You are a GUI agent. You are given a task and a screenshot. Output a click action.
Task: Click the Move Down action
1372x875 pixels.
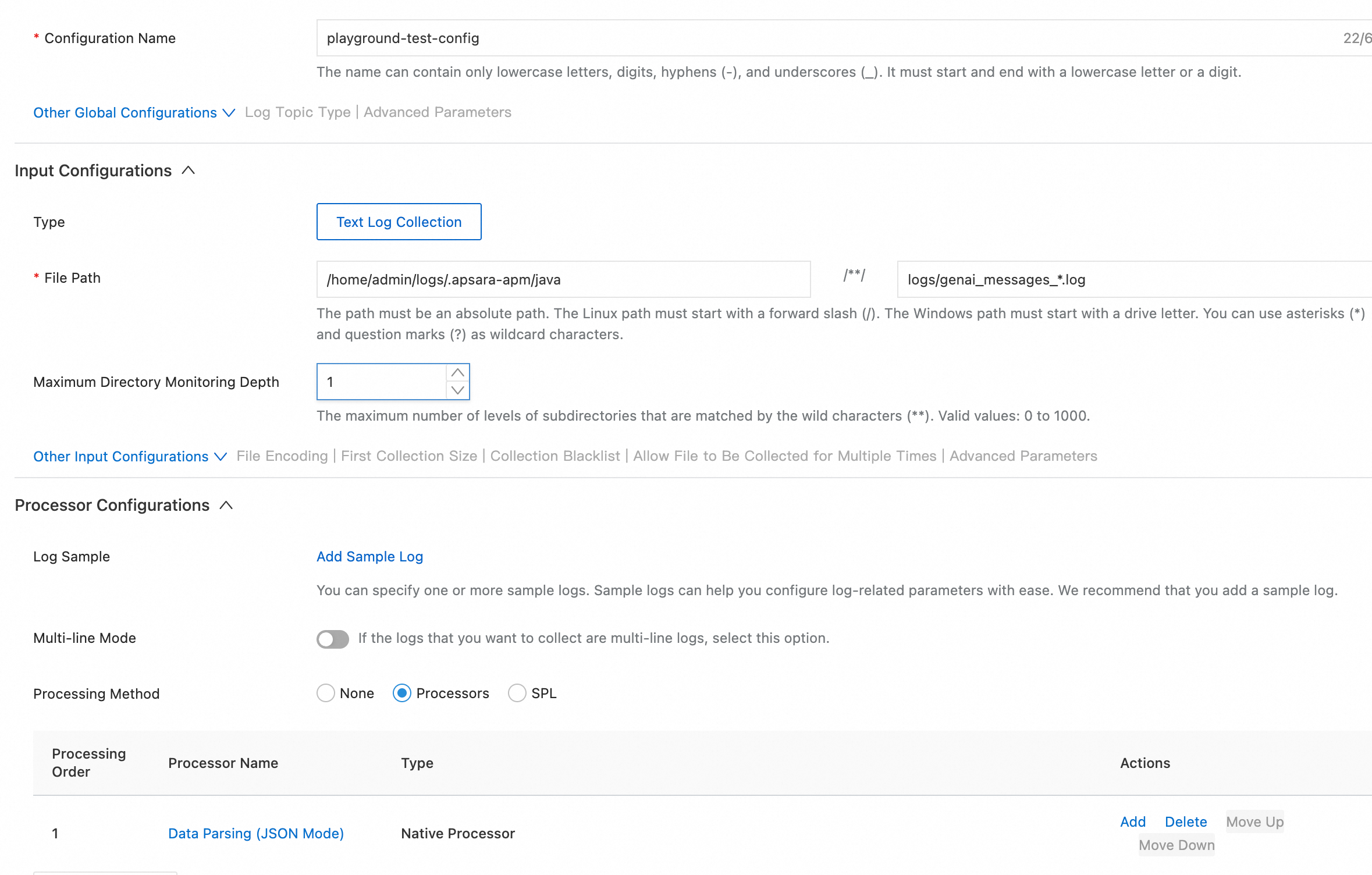pyautogui.click(x=1176, y=845)
